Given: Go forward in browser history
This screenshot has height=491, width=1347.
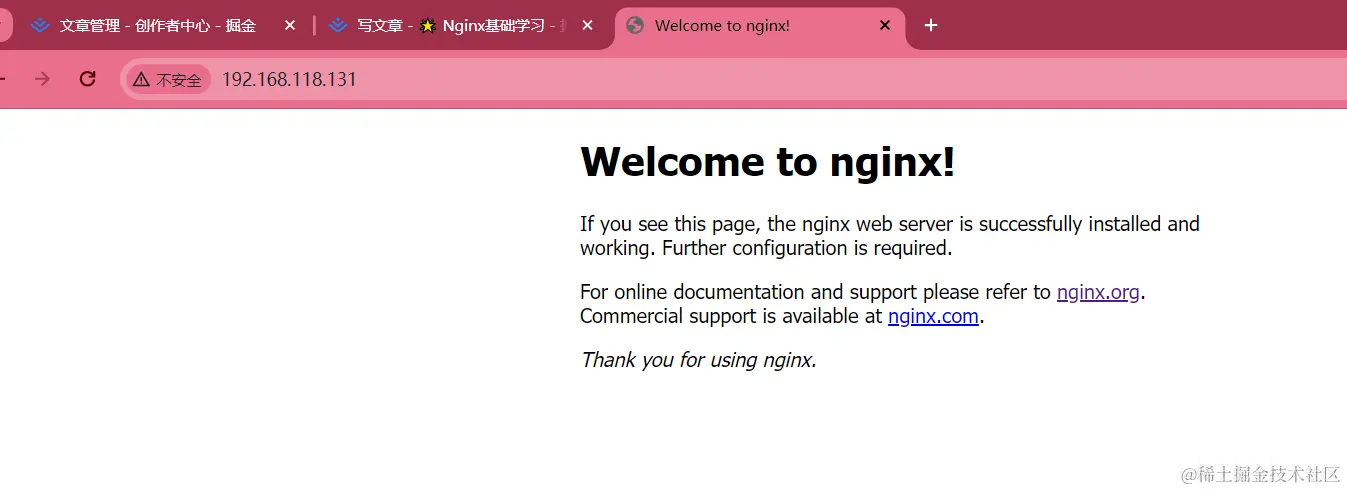Looking at the screenshot, I should coord(42,79).
